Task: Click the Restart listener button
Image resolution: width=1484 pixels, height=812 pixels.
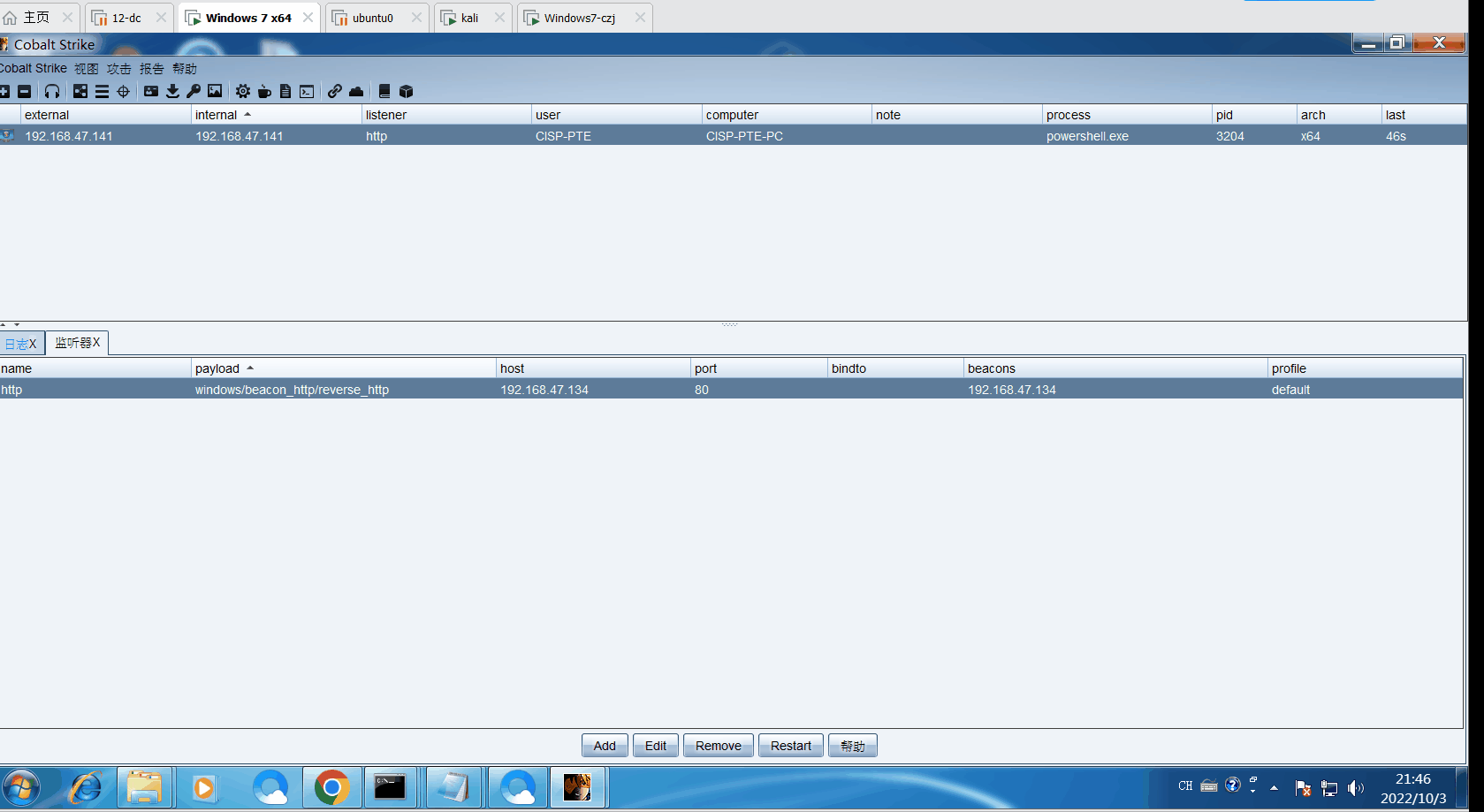Action: (791, 746)
